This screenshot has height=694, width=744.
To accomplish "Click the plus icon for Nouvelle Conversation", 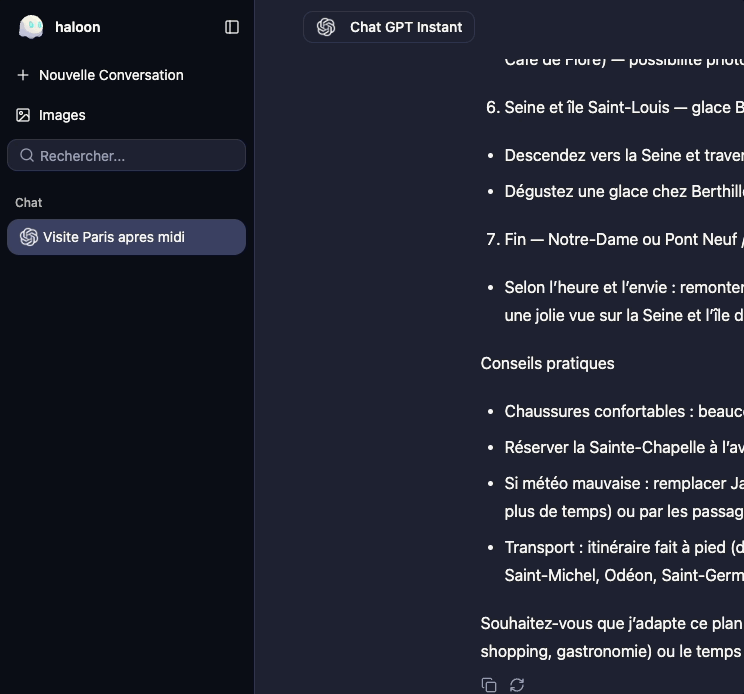I will pyautogui.click(x=23, y=75).
